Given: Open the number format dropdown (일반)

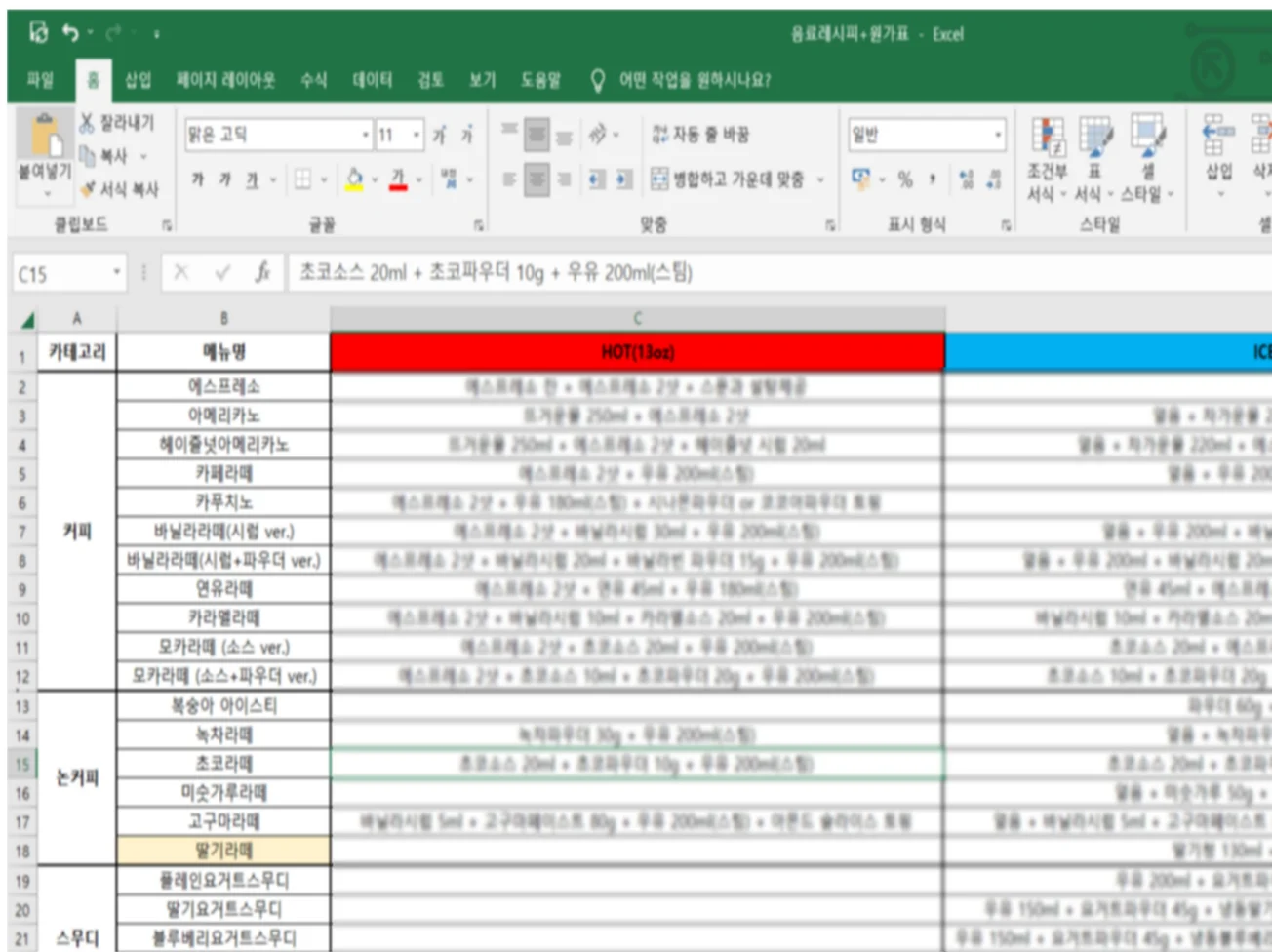Looking at the screenshot, I should (x=998, y=135).
